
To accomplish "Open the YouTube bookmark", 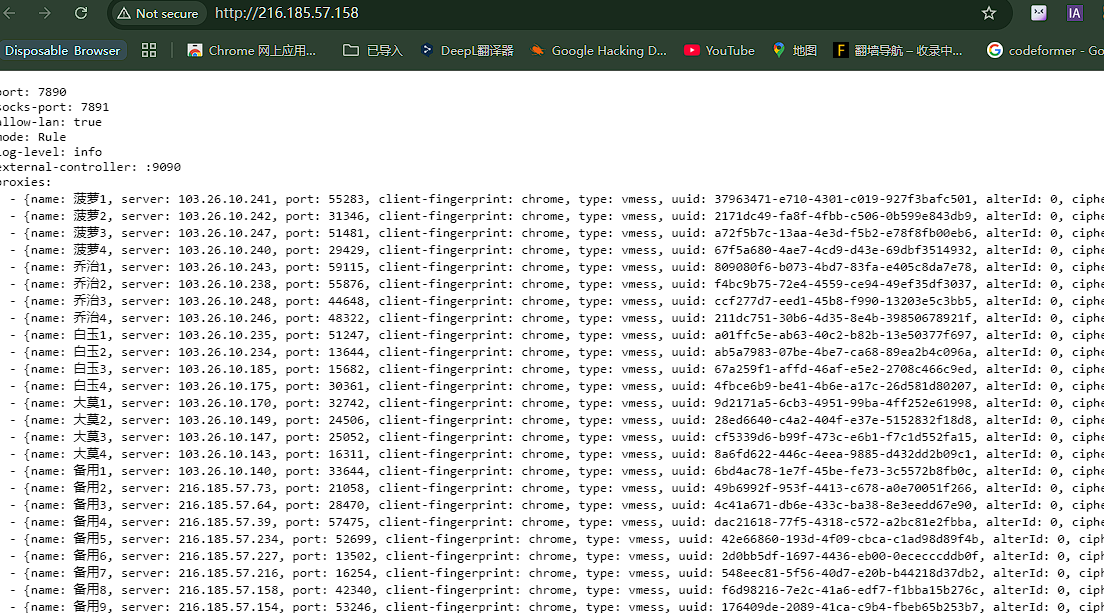I will pos(719,50).
